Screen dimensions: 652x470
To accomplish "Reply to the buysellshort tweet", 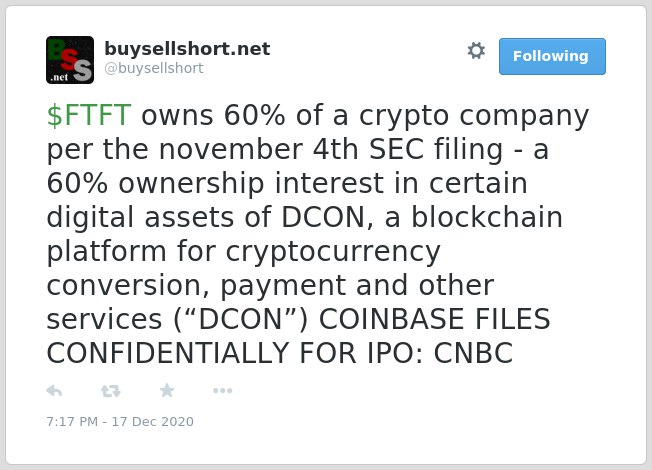I will tap(54, 391).
